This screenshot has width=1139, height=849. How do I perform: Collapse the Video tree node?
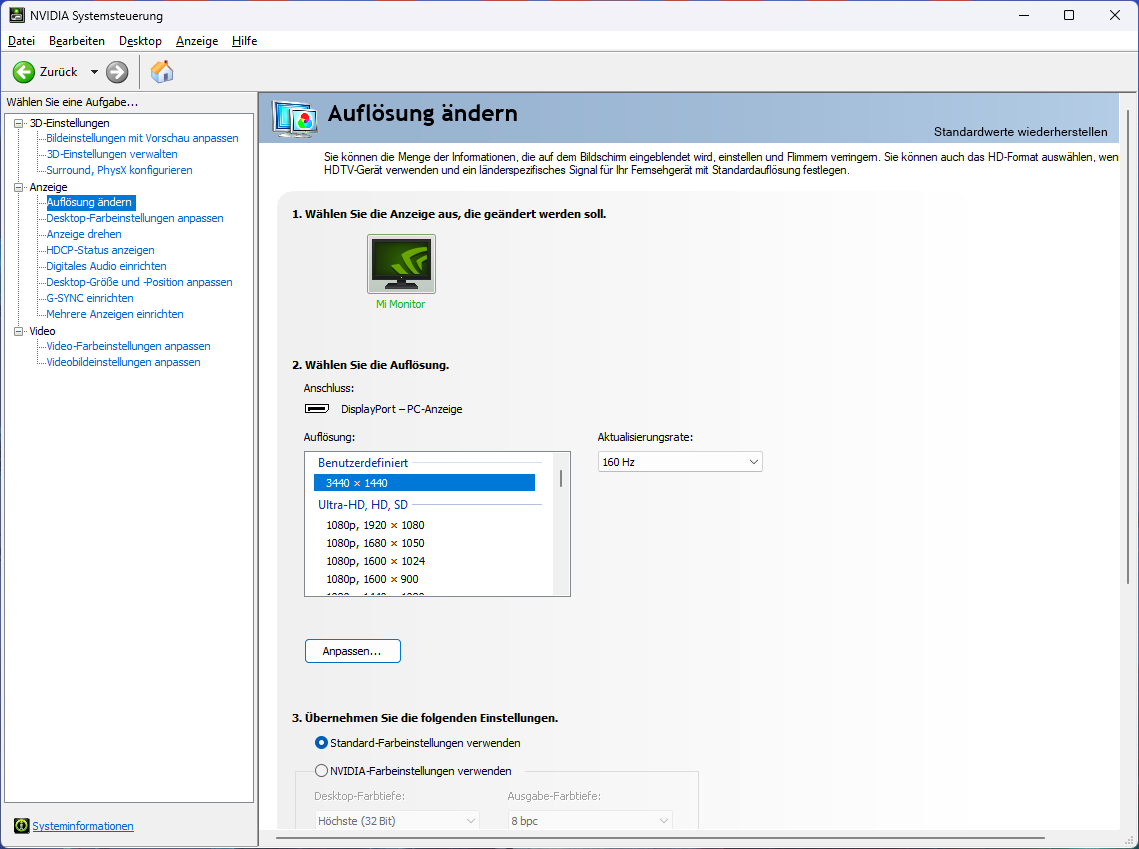19,331
